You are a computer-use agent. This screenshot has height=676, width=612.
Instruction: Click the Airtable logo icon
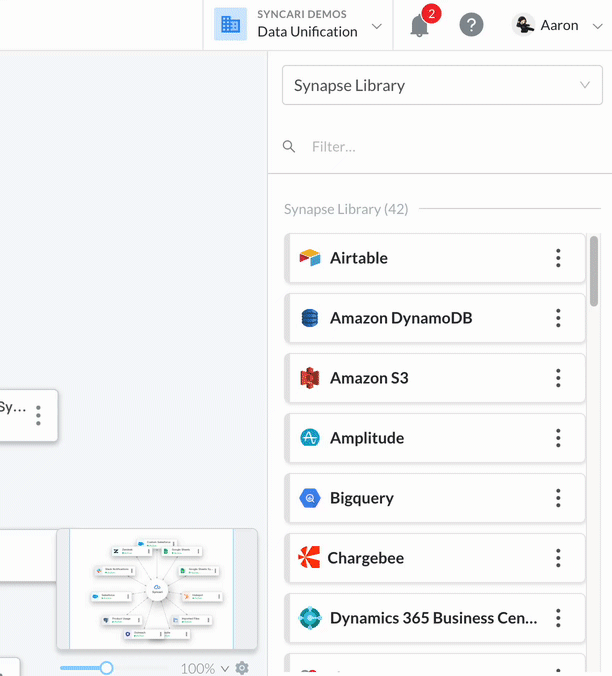tap(310, 258)
